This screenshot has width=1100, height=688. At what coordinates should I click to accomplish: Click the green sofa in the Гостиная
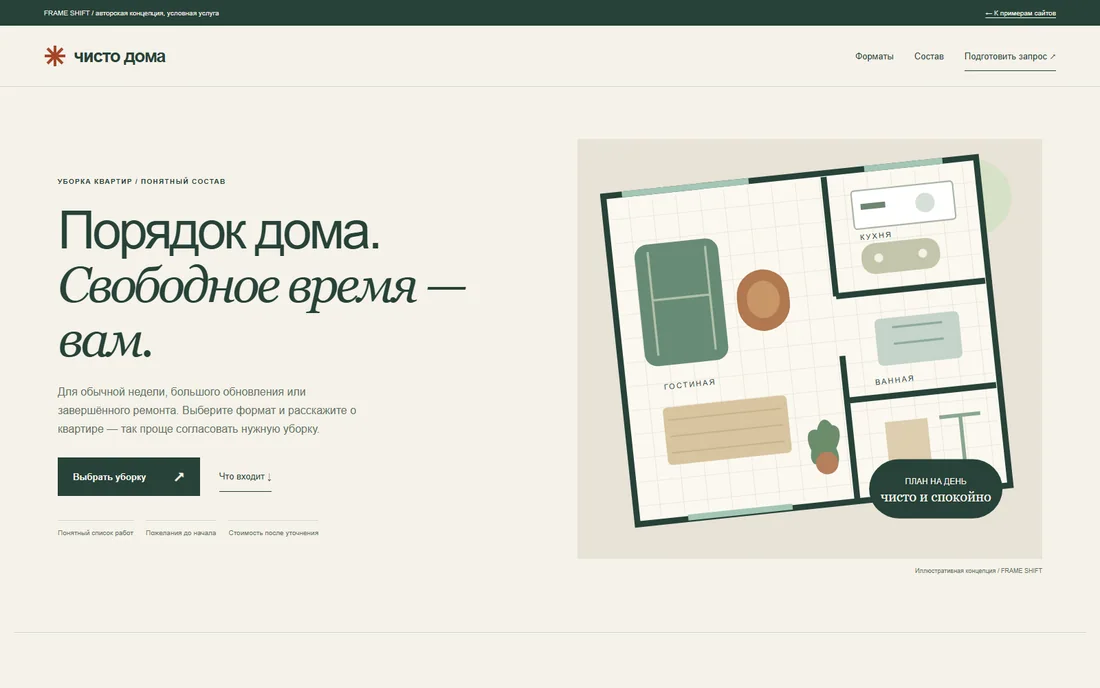680,302
